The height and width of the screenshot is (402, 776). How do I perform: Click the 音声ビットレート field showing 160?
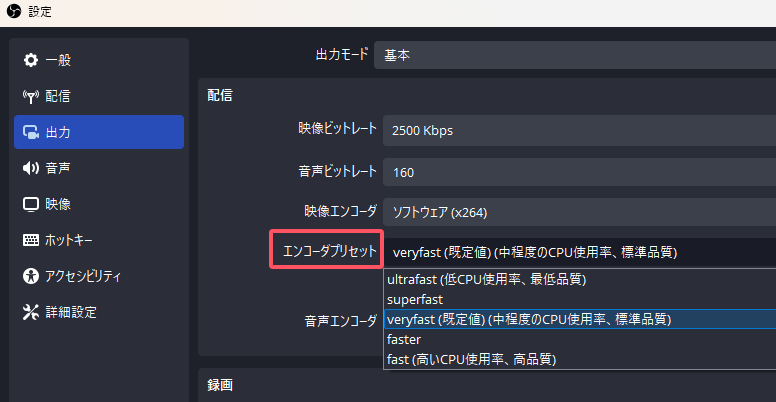point(578,172)
